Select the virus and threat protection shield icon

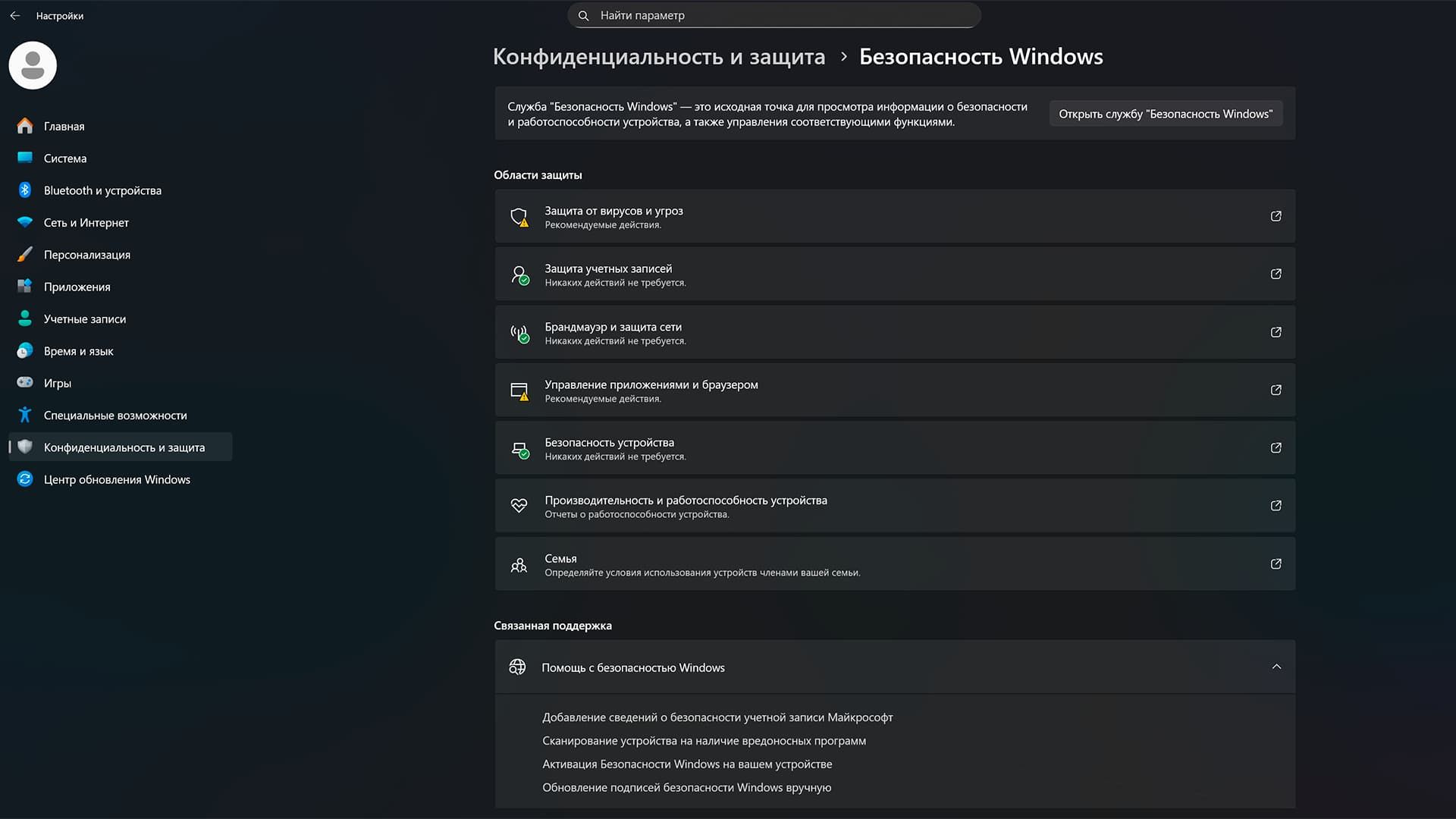click(519, 216)
